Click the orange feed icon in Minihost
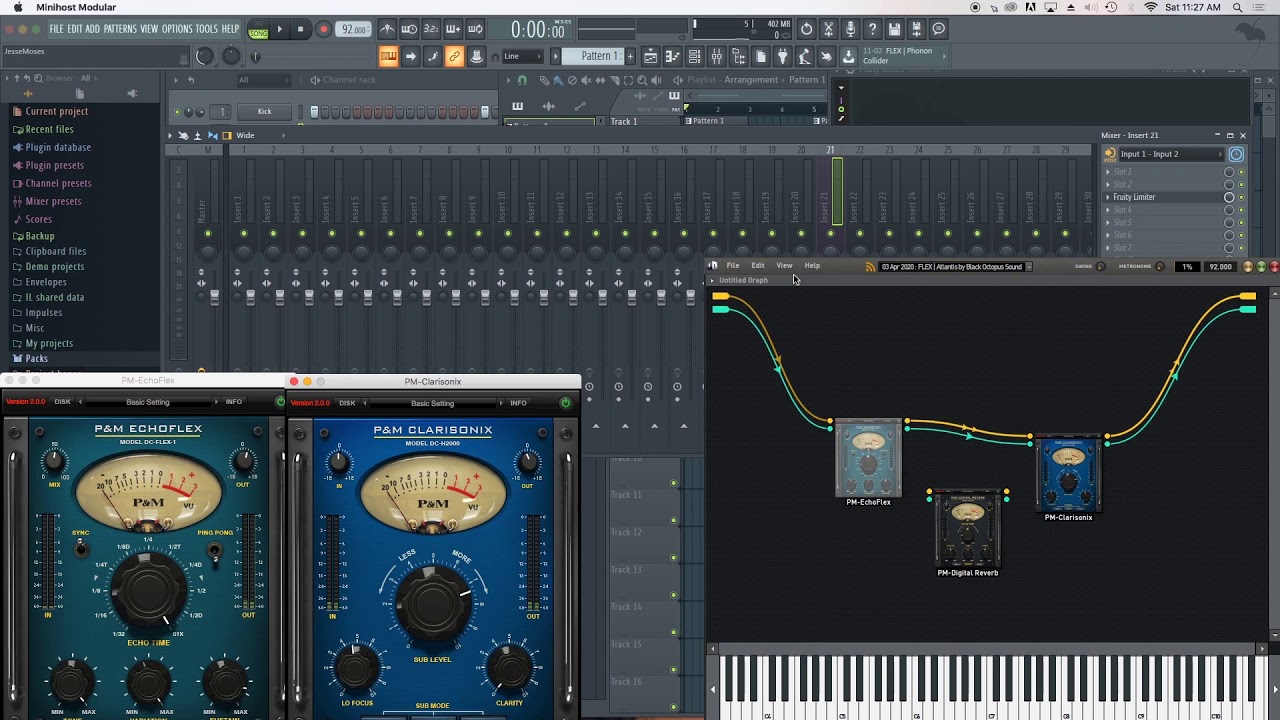 pyautogui.click(x=870, y=266)
